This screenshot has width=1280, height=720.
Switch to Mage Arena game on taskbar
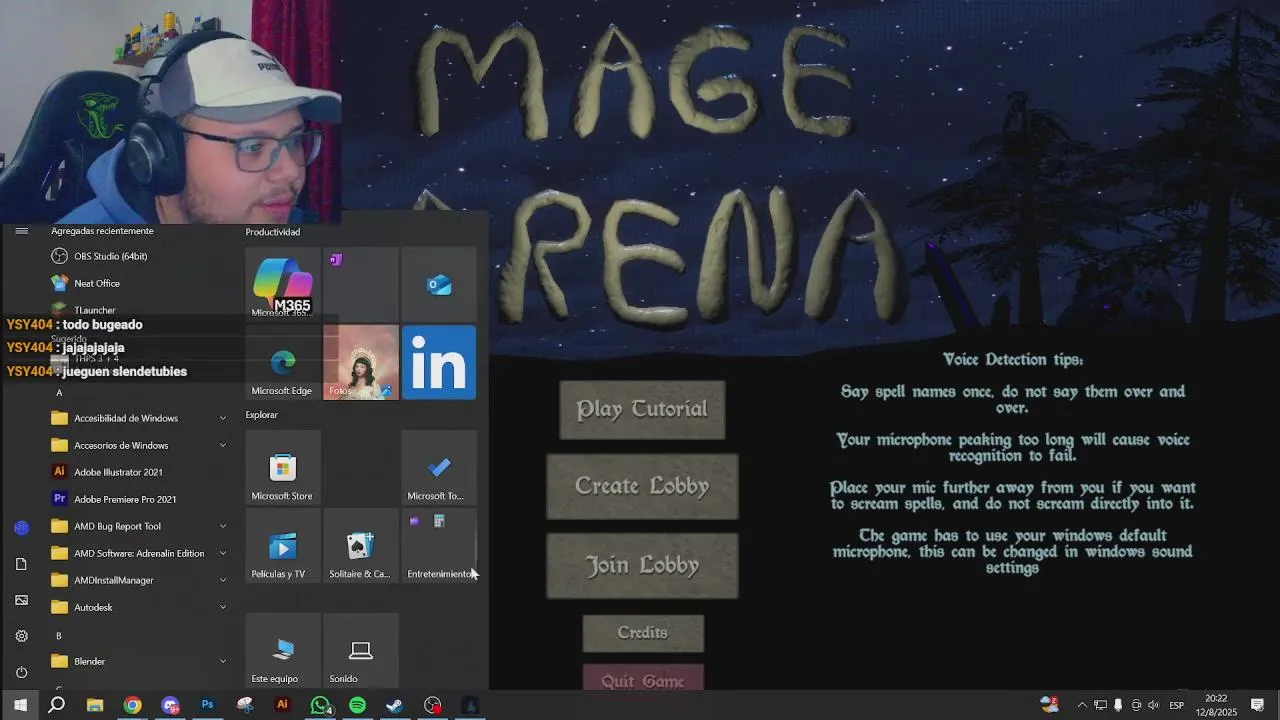click(470, 705)
